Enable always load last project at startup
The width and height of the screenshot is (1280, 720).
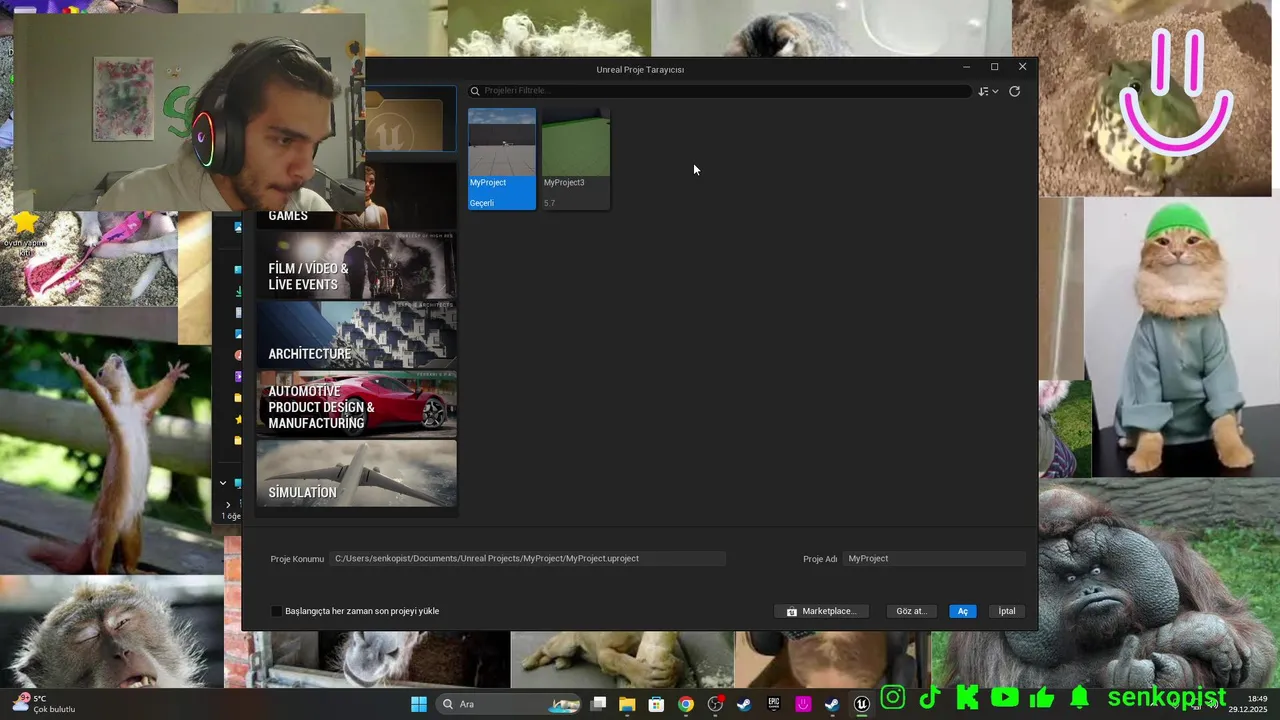click(x=277, y=611)
